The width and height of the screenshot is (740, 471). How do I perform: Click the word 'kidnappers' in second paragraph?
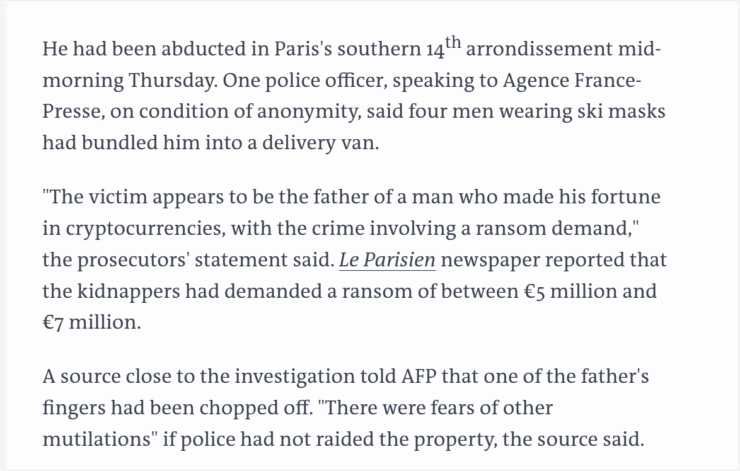pyautogui.click(x=128, y=292)
